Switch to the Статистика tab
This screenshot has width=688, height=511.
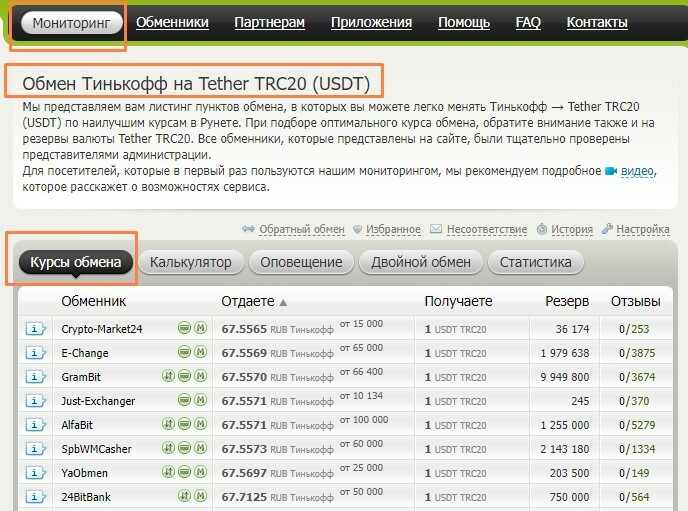click(x=535, y=262)
